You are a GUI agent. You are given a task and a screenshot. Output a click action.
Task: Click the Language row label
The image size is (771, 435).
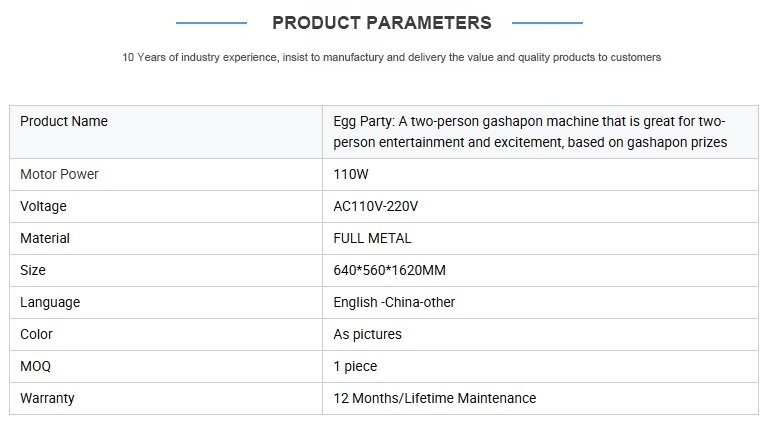pyautogui.click(x=50, y=303)
